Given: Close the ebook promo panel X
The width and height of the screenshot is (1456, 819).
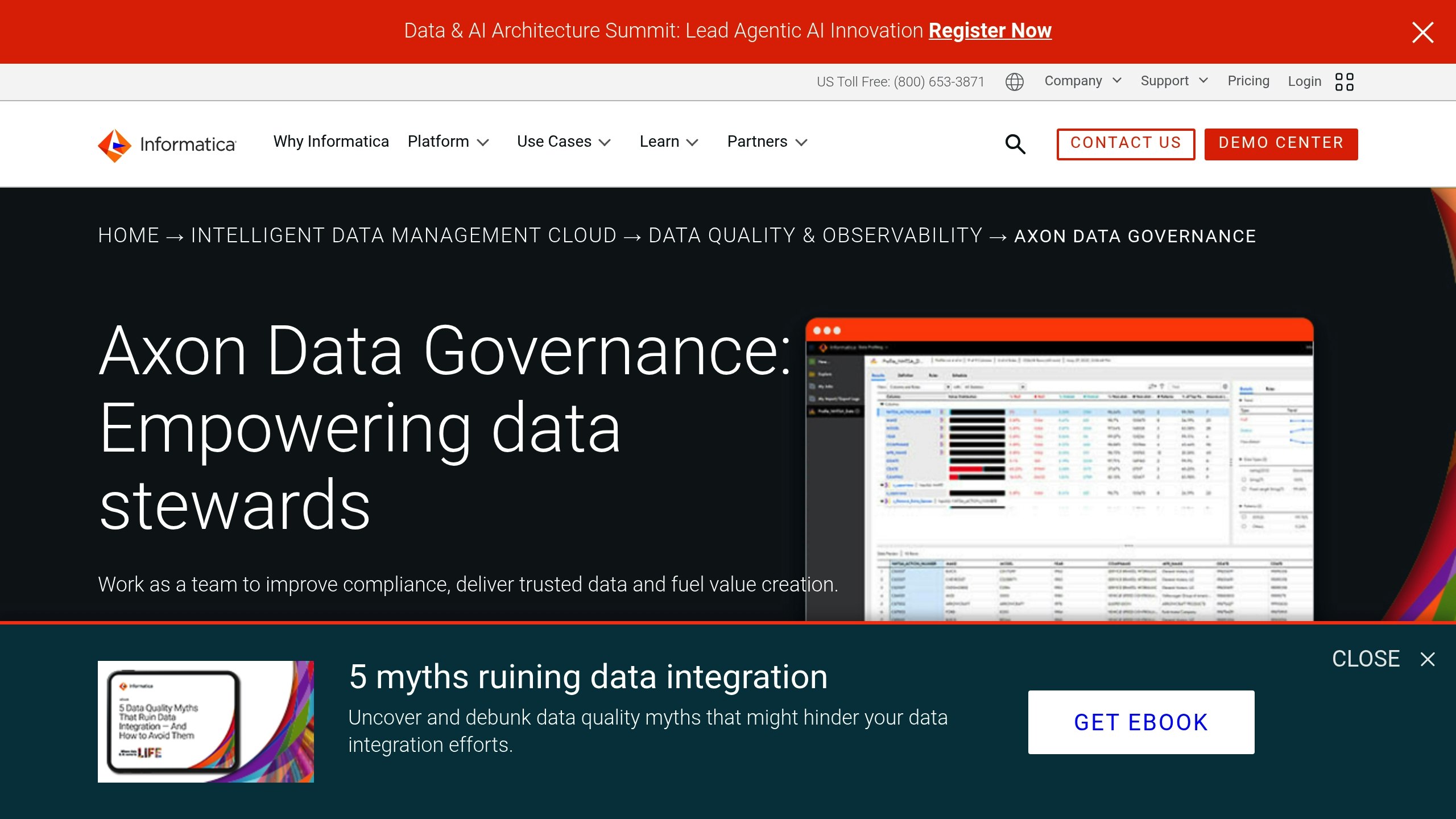Looking at the screenshot, I should point(1428,659).
